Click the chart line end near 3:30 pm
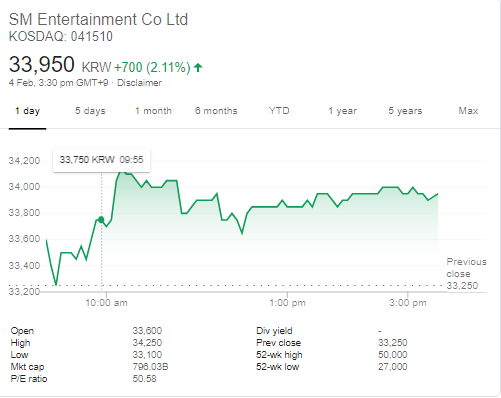 click(437, 194)
